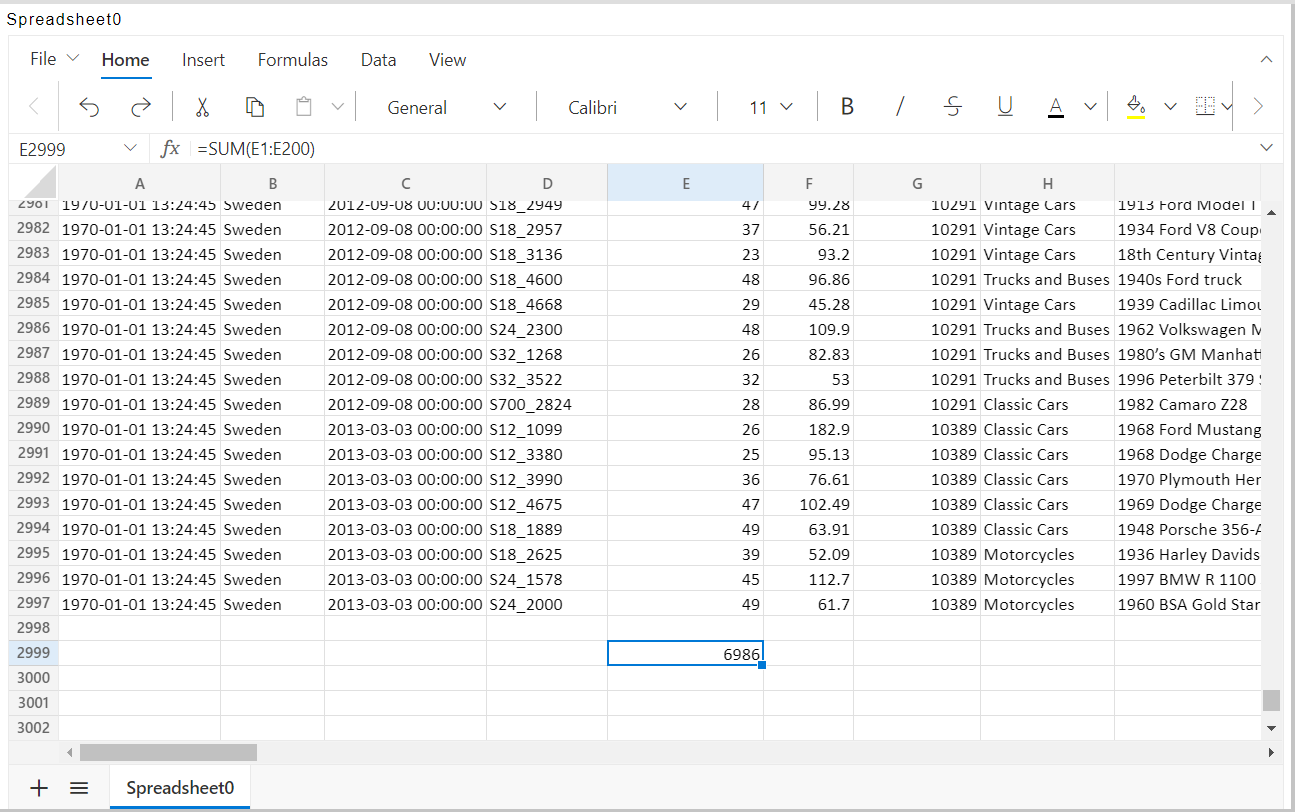Redo the last undone action
Viewport: 1295px width, 812px height.
click(x=141, y=107)
